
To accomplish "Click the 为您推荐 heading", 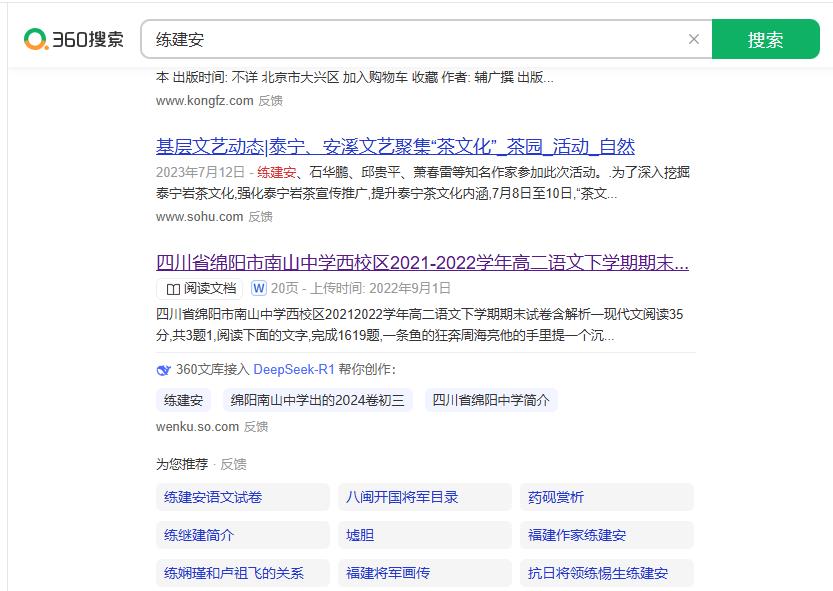I will 182,464.
